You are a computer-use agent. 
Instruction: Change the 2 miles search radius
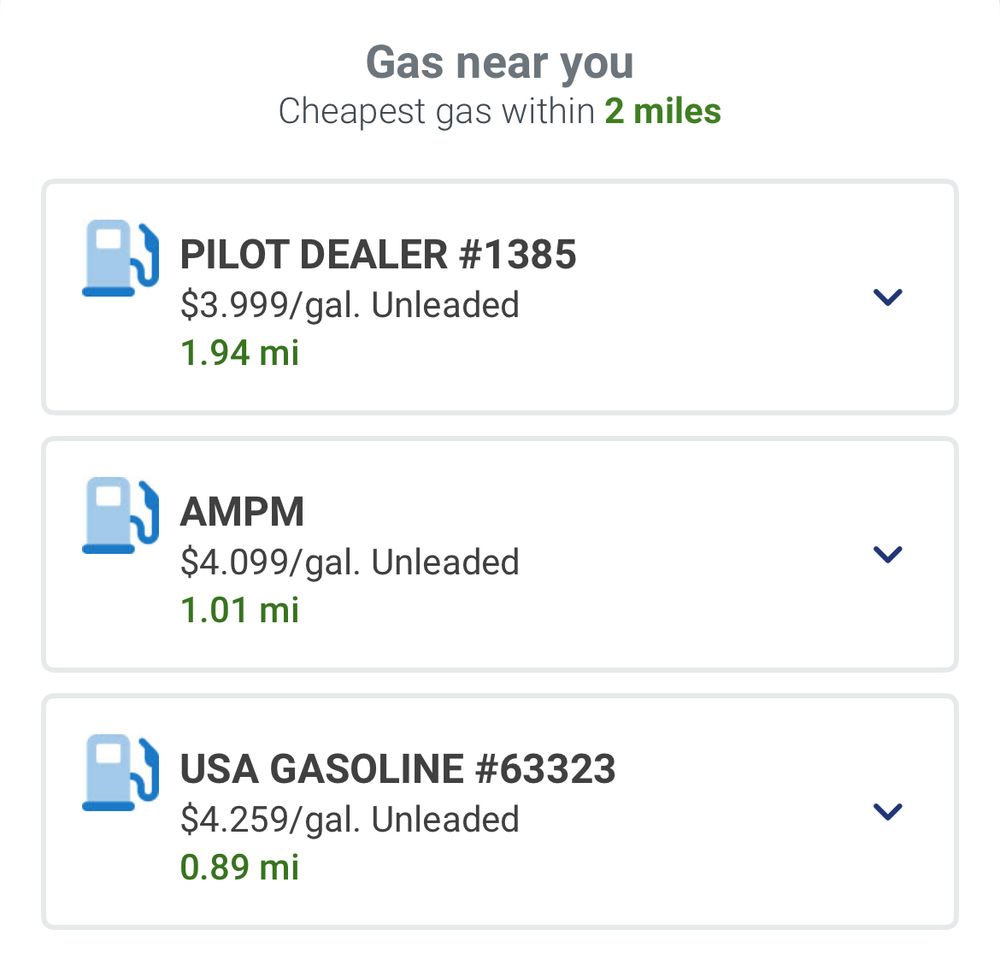pos(663,111)
